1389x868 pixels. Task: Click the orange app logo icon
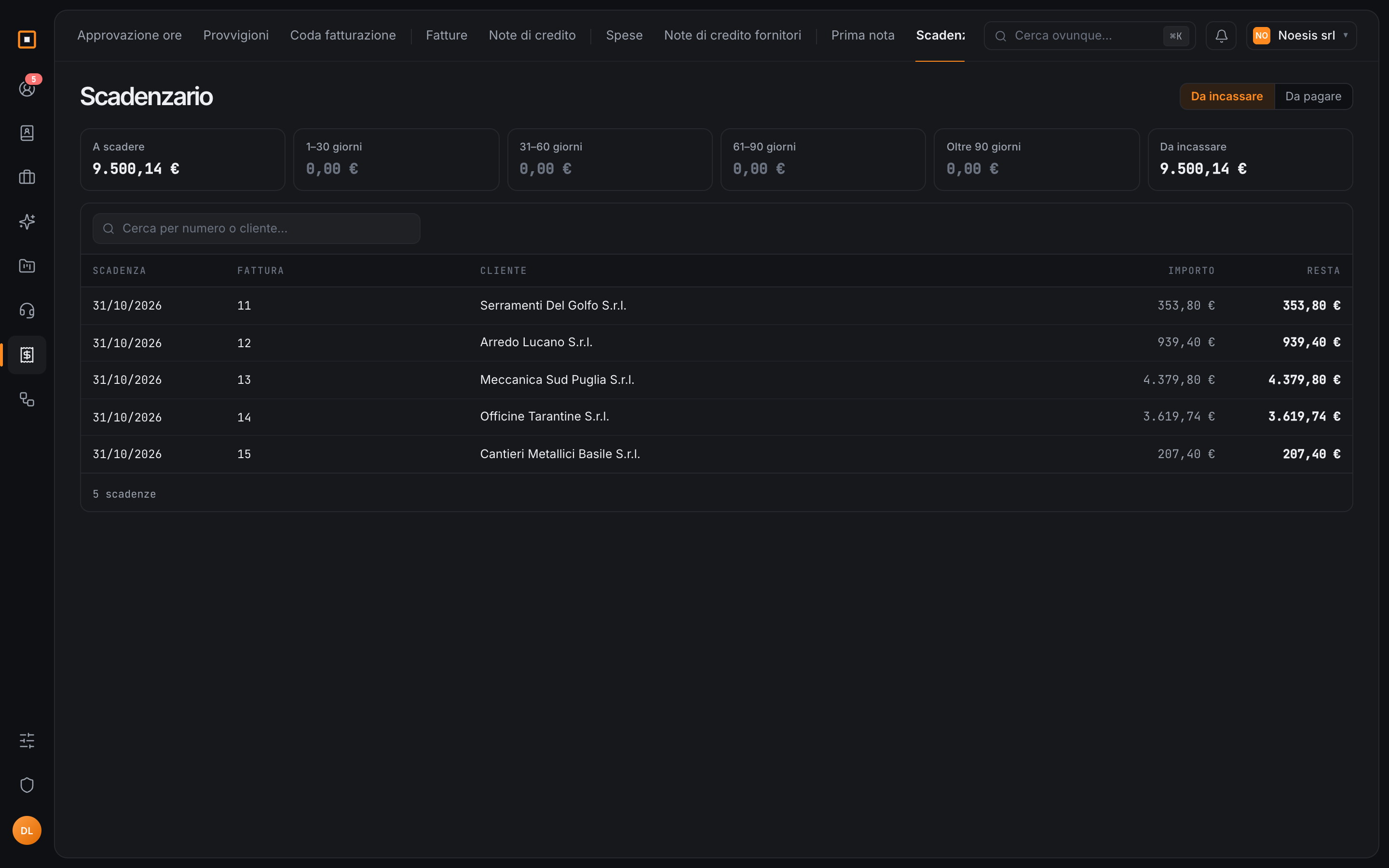tap(27, 40)
